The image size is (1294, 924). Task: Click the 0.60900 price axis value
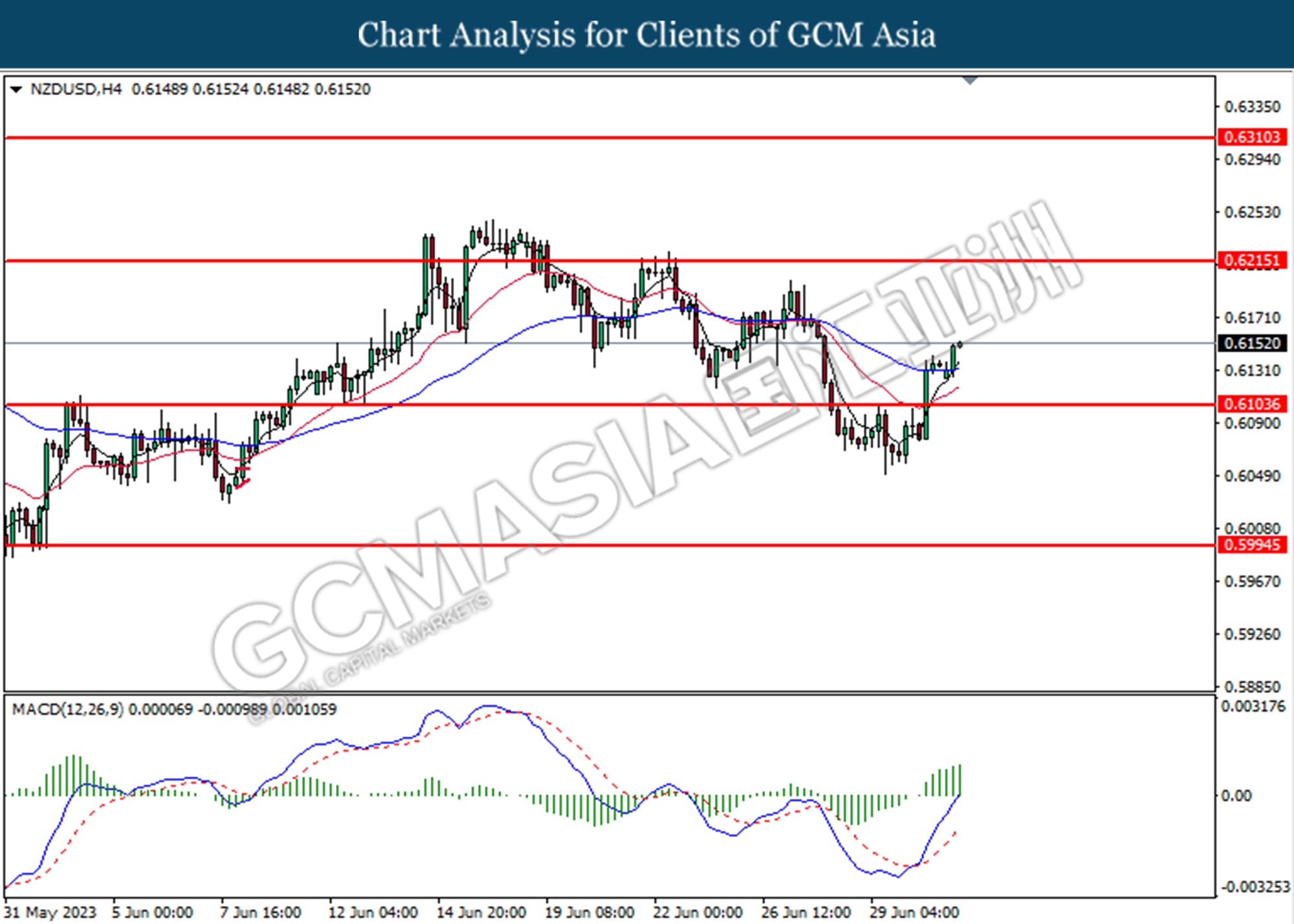pos(1252,423)
